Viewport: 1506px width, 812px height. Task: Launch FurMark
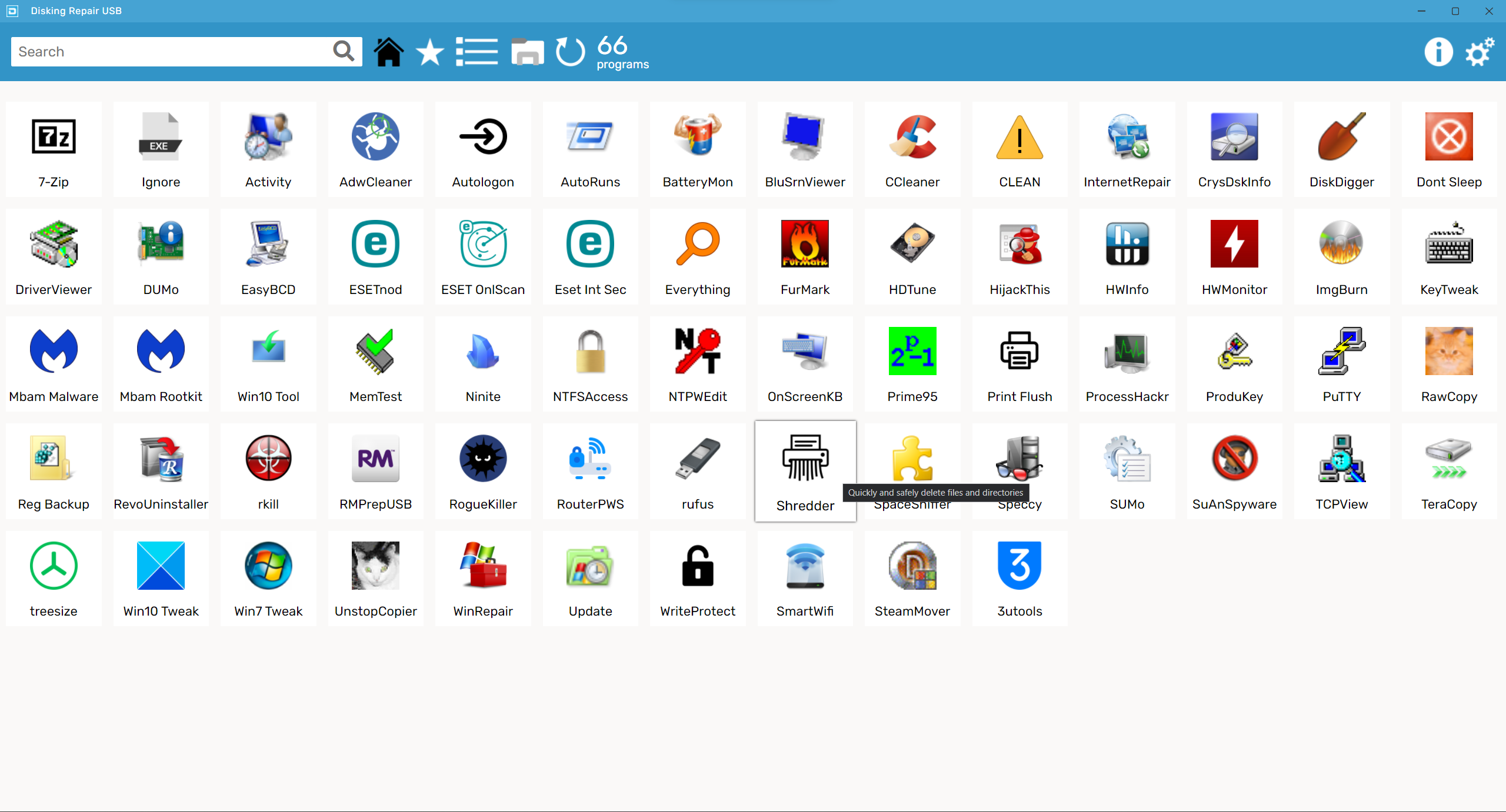805,257
